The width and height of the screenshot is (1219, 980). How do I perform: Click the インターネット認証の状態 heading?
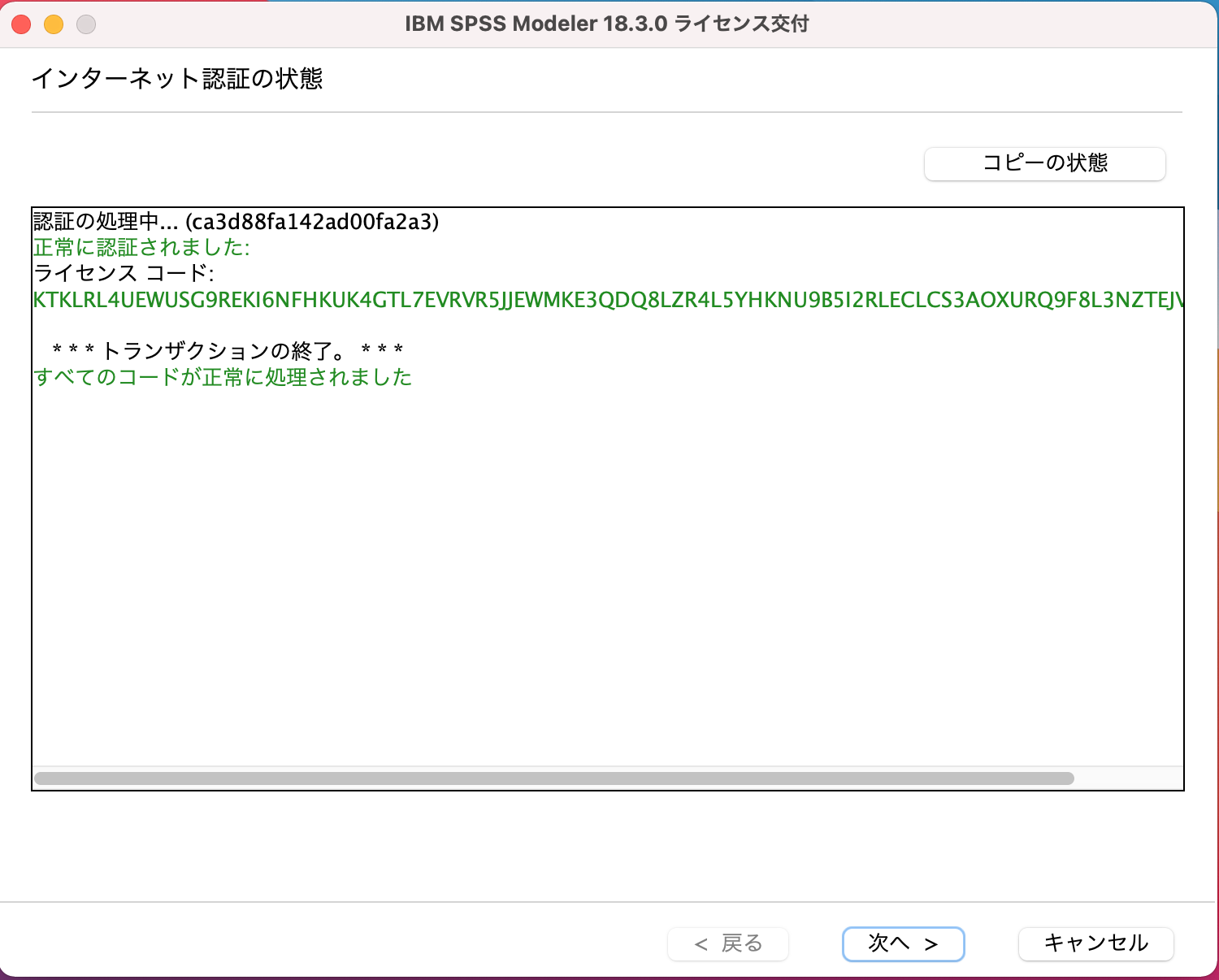[177, 79]
